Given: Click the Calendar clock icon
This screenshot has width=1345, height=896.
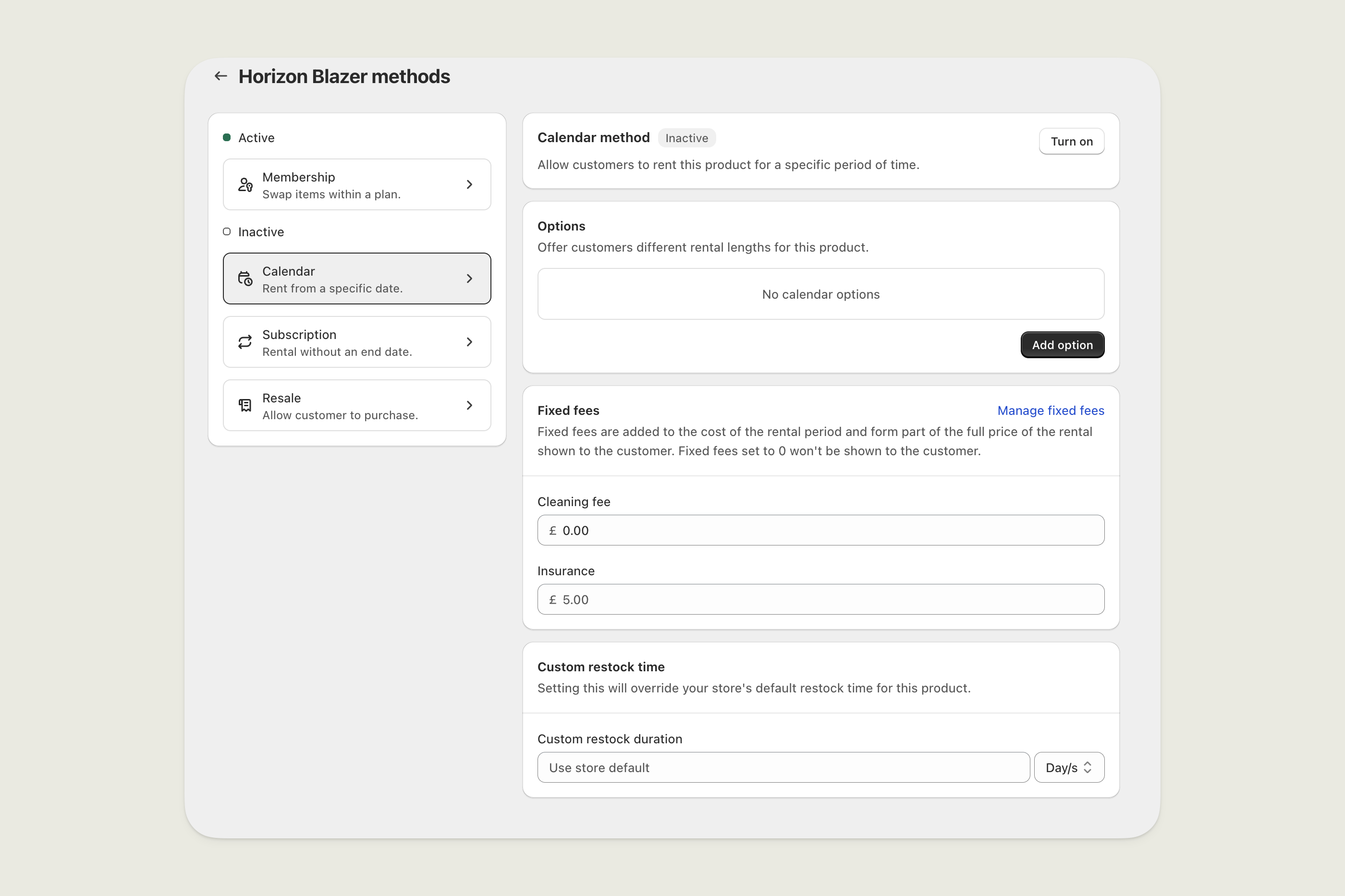Looking at the screenshot, I should click(x=245, y=279).
